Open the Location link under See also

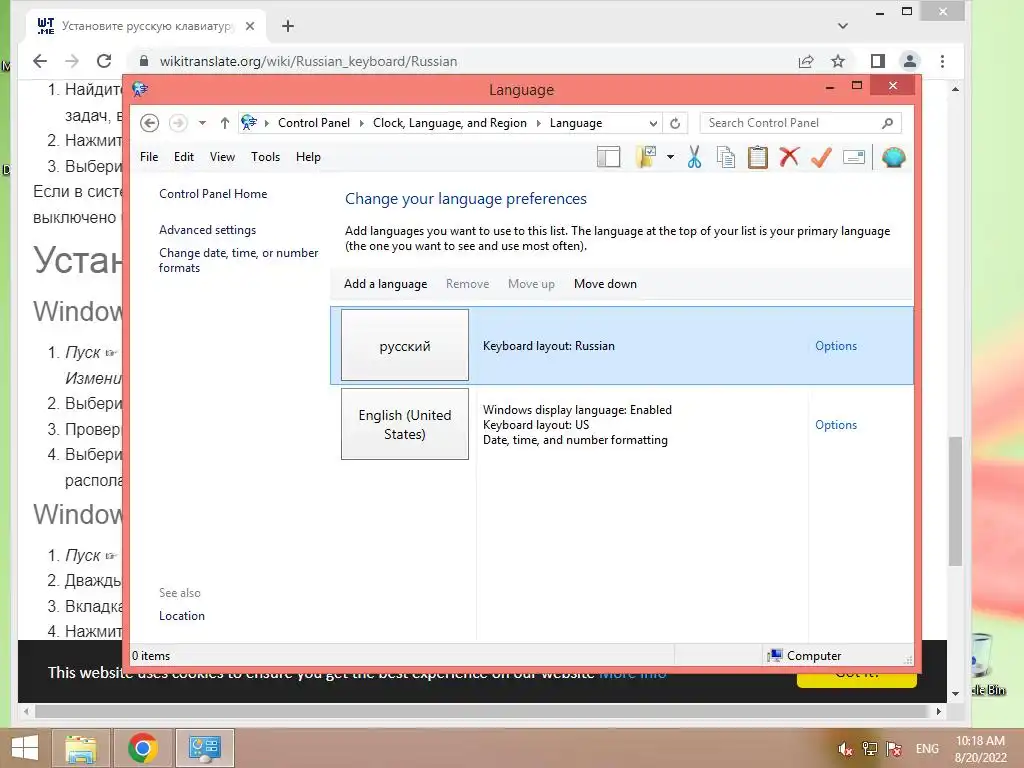tap(182, 616)
